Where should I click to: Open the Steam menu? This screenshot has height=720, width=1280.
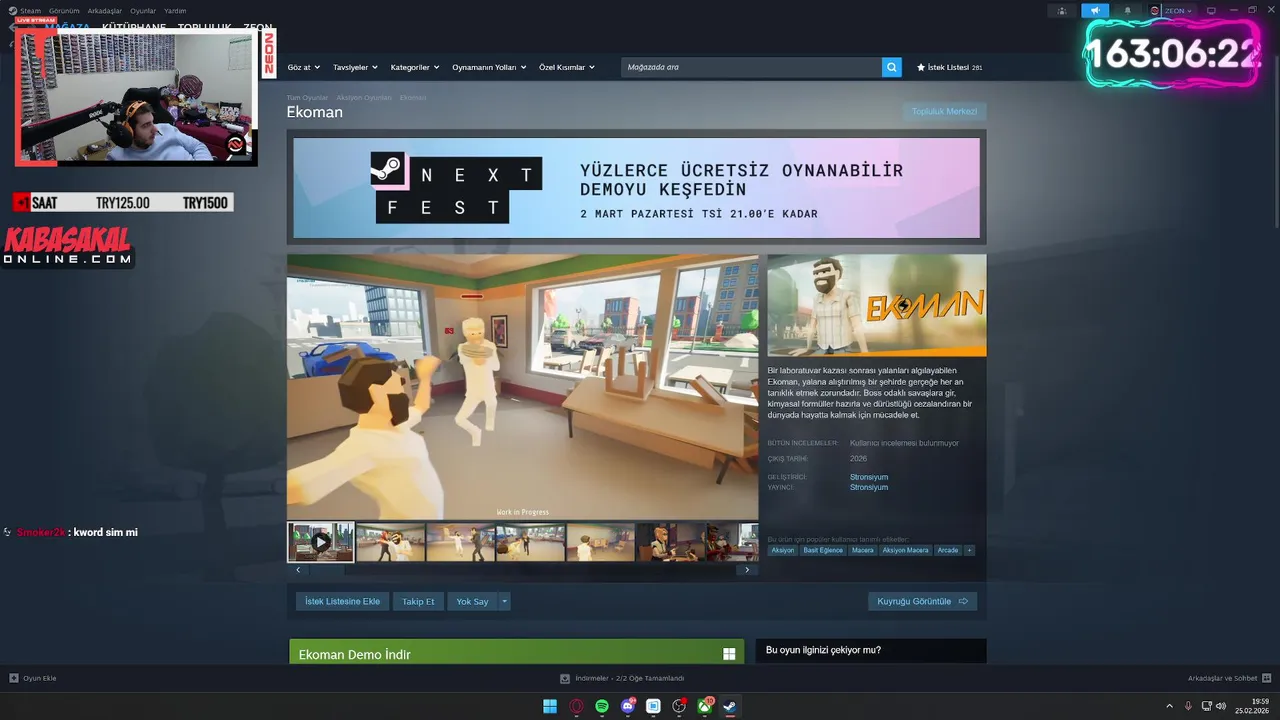pyautogui.click(x=25, y=11)
